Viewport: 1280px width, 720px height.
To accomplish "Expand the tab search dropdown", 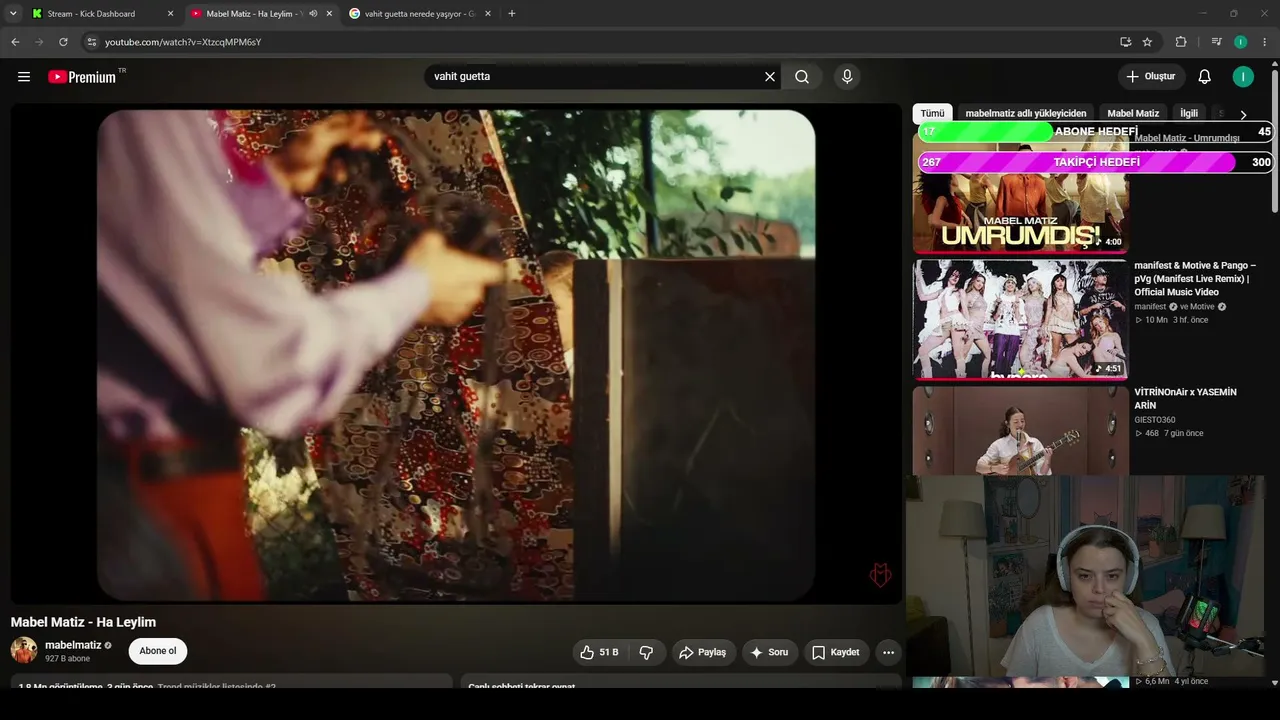I will [x=13, y=14].
